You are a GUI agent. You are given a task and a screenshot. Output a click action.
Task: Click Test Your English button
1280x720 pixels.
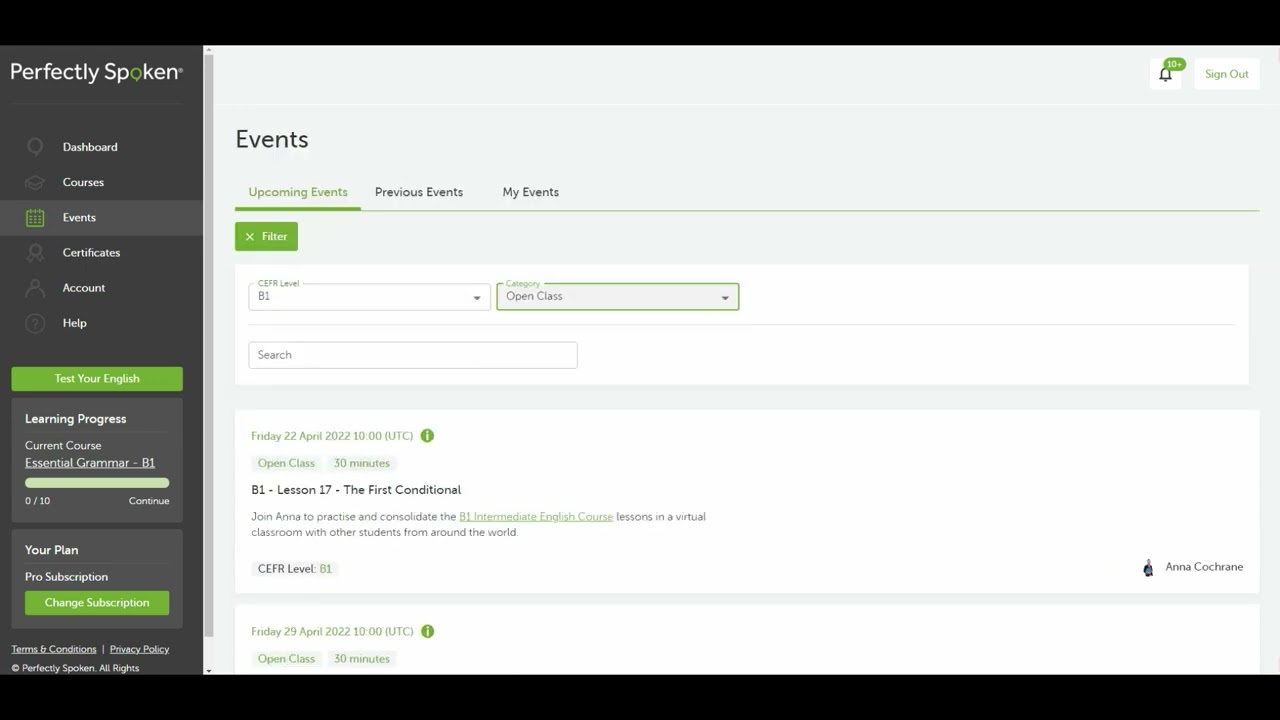pyautogui.click(x=97, y=379)
